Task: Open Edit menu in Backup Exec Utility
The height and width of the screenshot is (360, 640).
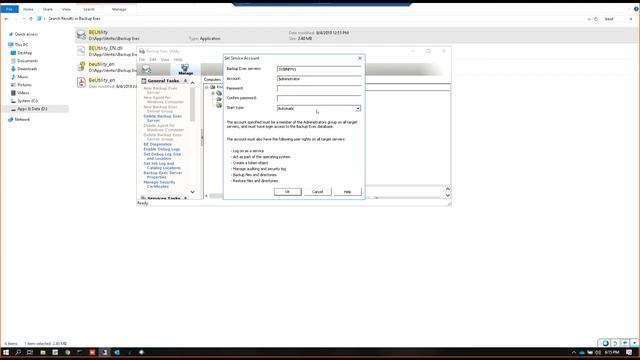Action: [153, 60]
